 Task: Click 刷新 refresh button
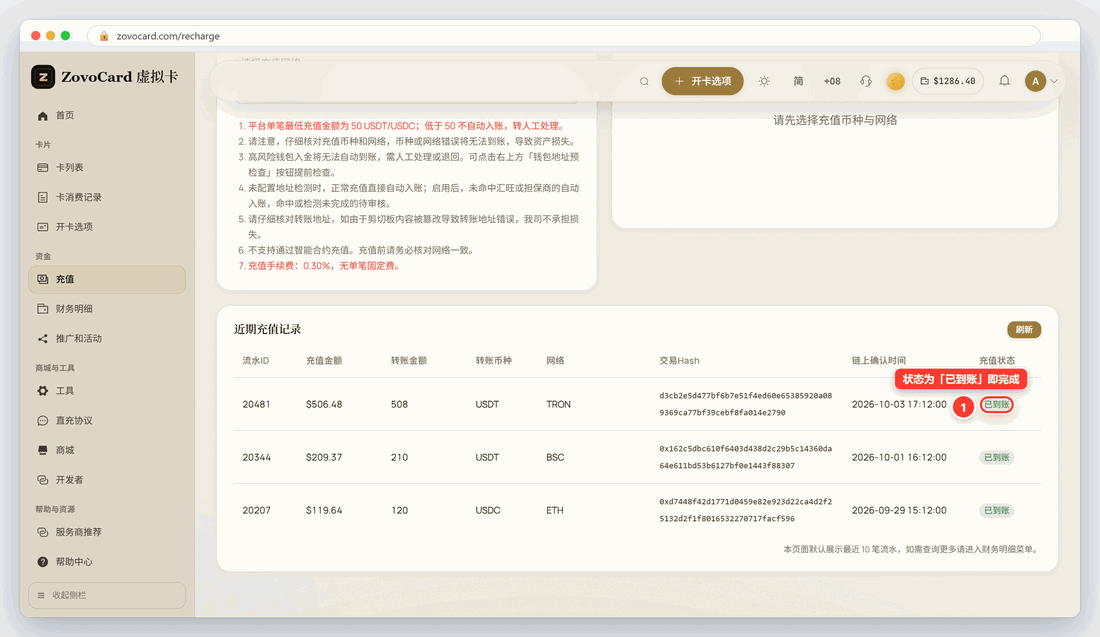click(1024, 330)
